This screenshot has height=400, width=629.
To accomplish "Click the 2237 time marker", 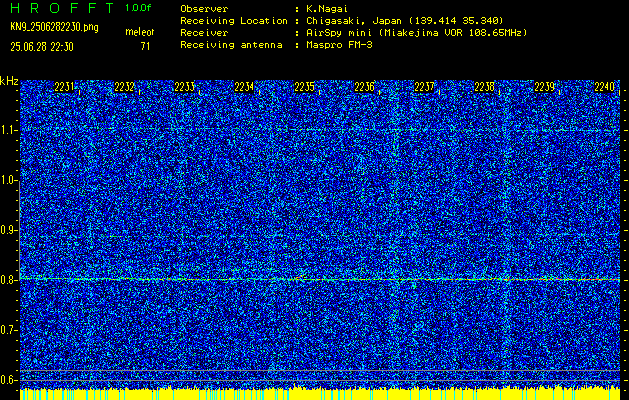I will pos(424,87).
